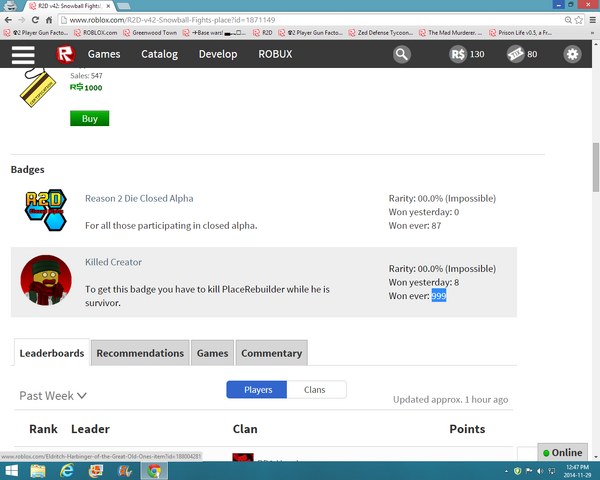
Task: Click the address bar URL field
Action: [x=310, y=20]
